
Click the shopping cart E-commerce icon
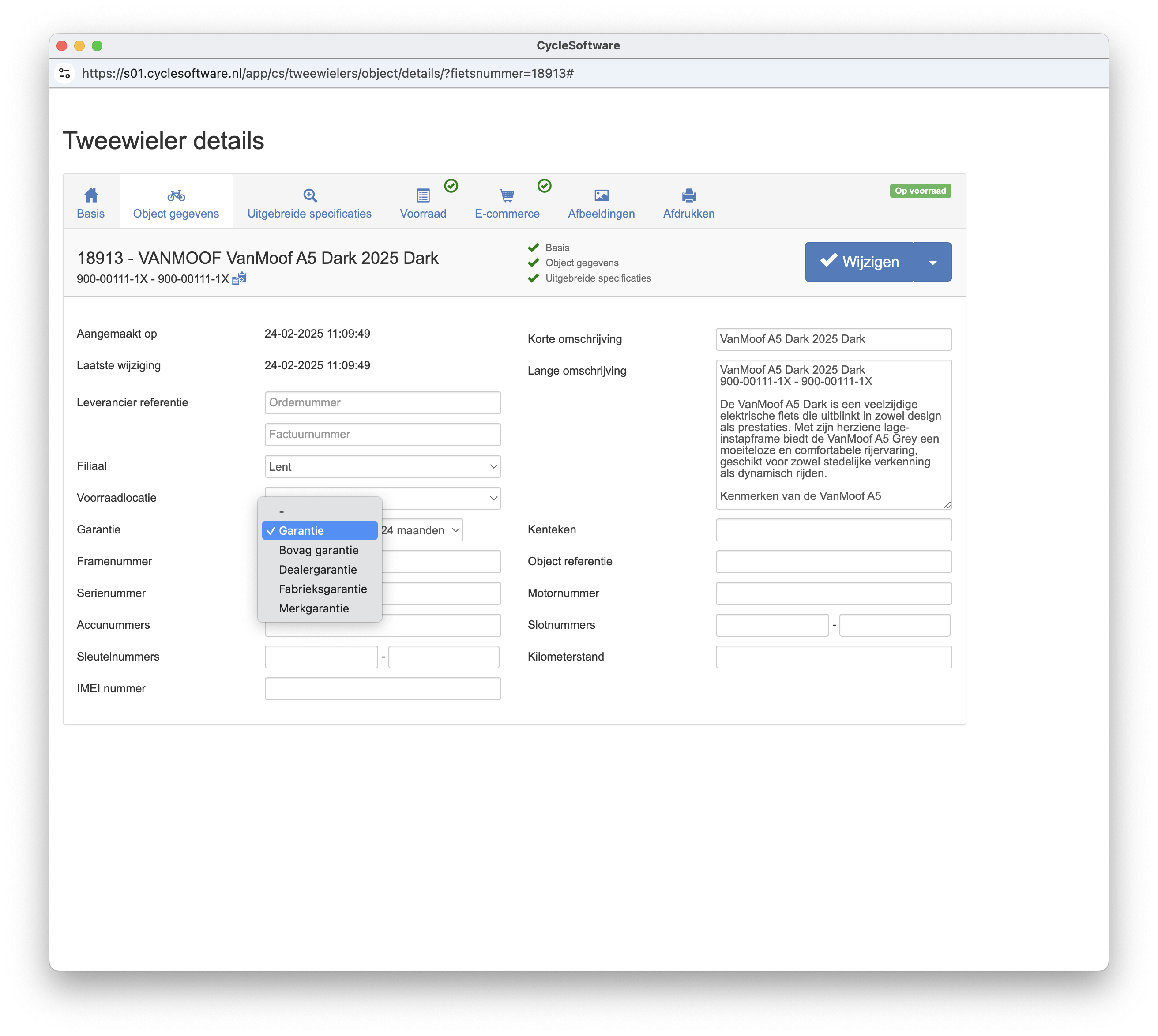click(x=507, y=196)
